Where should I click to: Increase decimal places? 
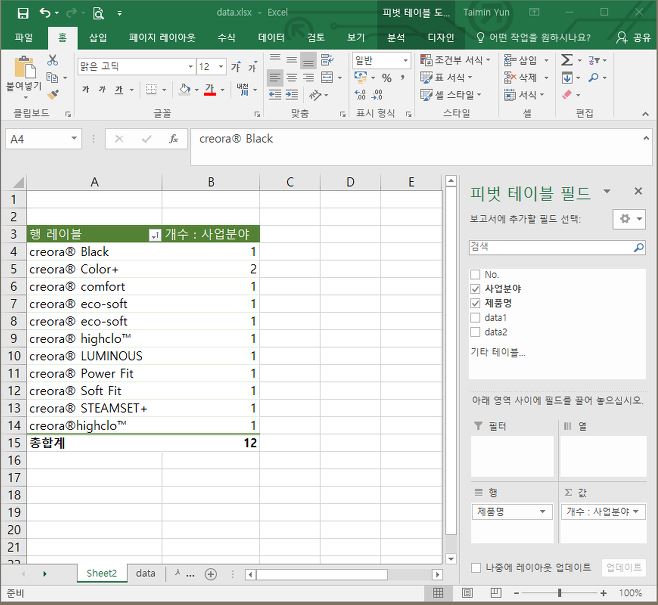pyautogui.click(x=360, y=95)
